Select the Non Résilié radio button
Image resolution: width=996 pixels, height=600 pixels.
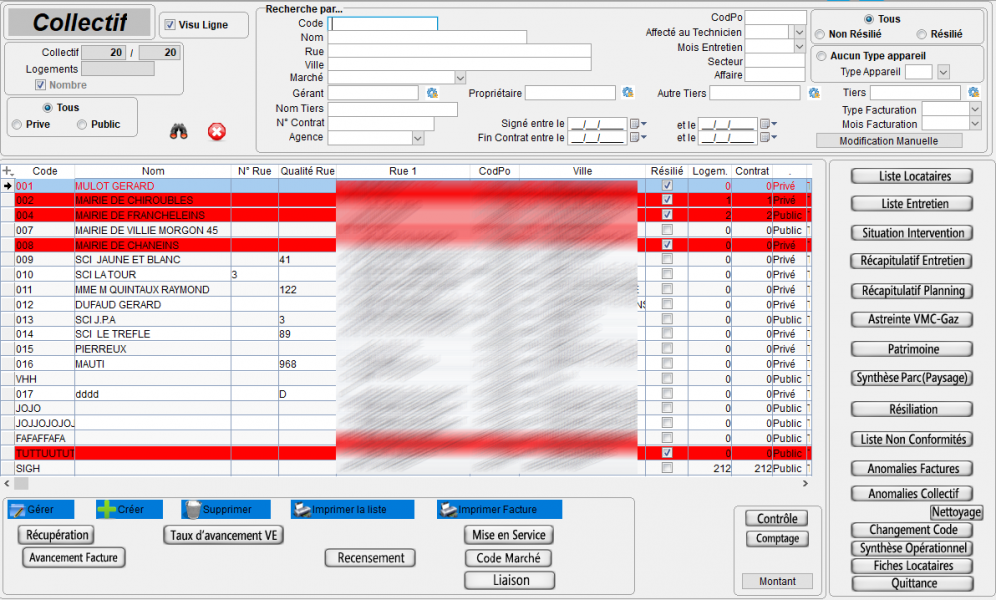[820, 34]
